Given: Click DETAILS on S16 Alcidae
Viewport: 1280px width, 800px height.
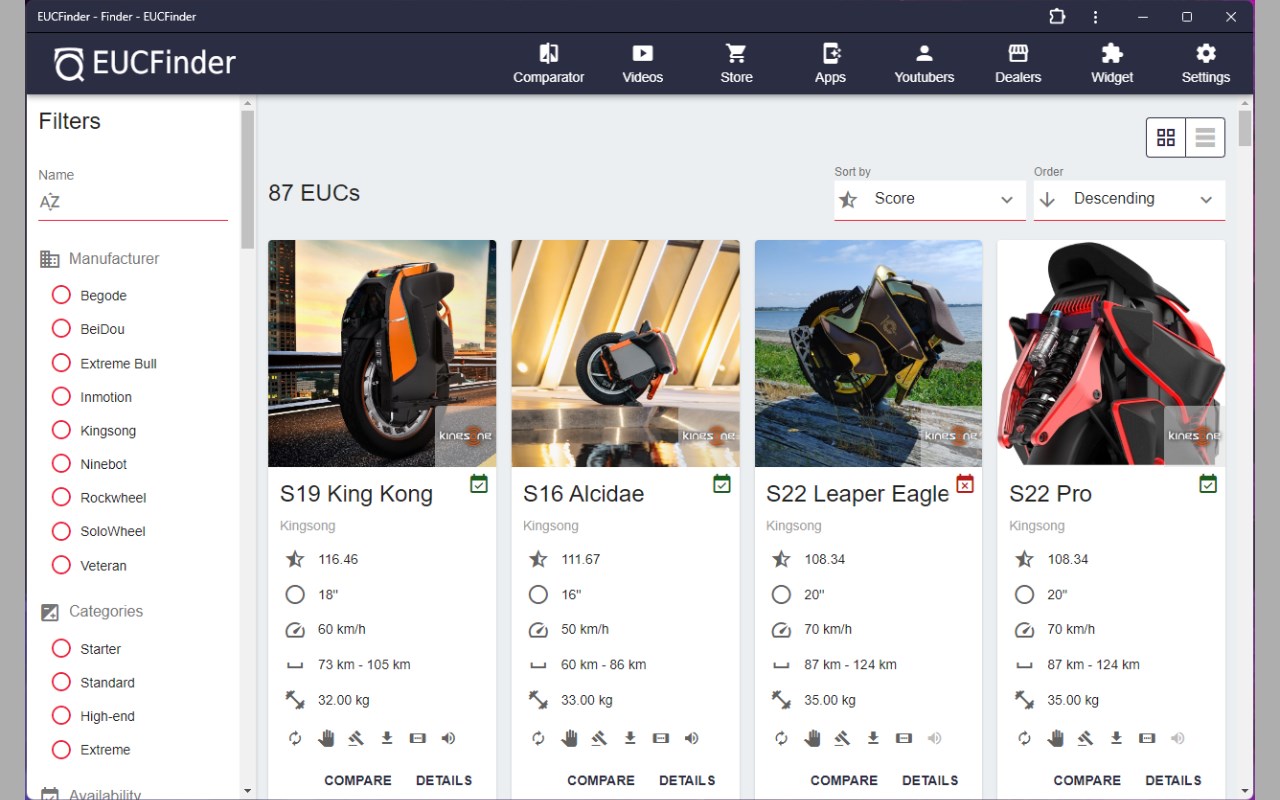Looking at the screenshot, I should 687,780.
